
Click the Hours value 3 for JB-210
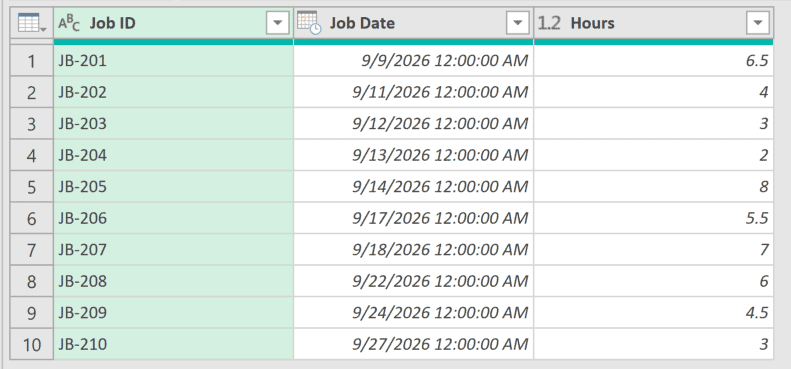click(654, 344)
